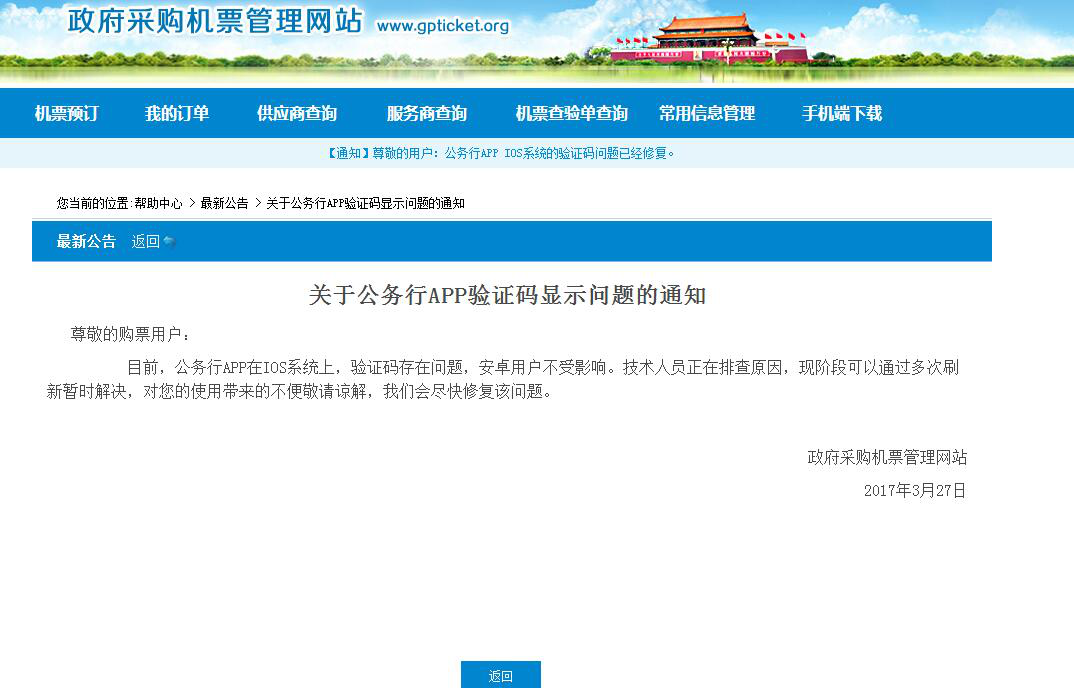This screenshot has width=1074, height=696.
Task: Click the blue 返回 button at the bottom
Action: point(500,674)
